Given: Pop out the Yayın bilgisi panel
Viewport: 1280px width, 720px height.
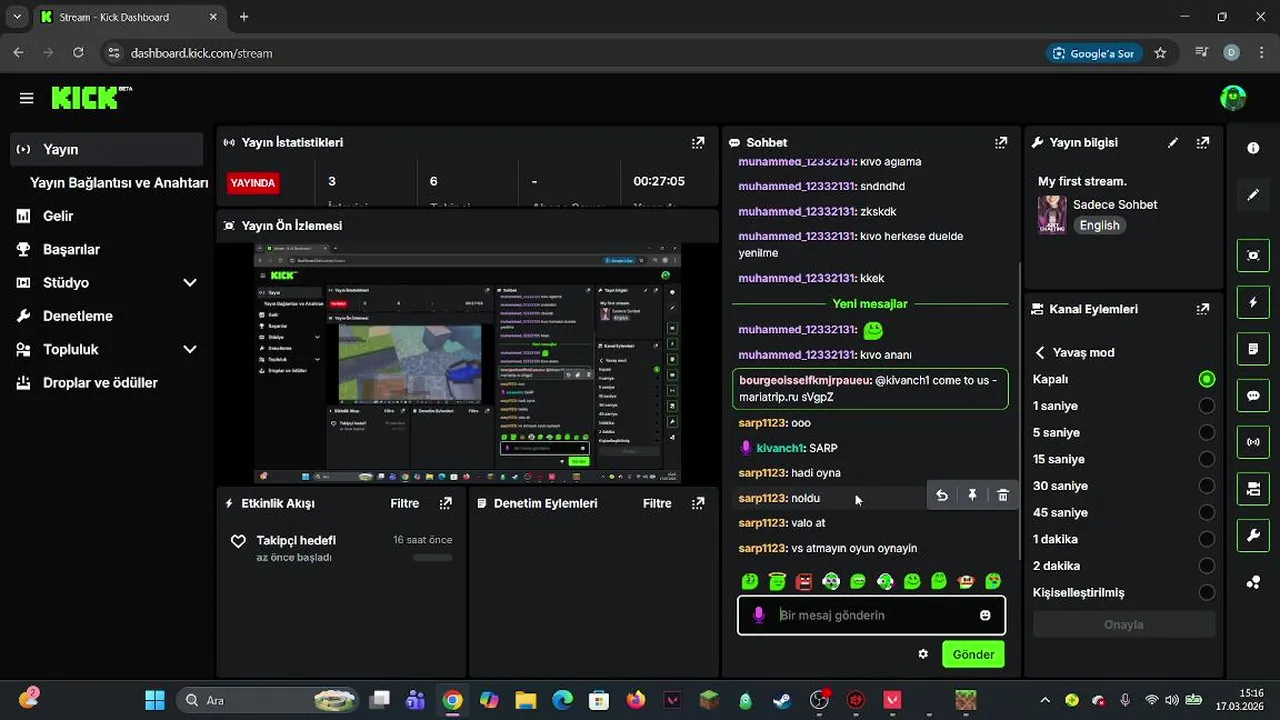Looking at the screenshot, I should [x=1203, y=143].
